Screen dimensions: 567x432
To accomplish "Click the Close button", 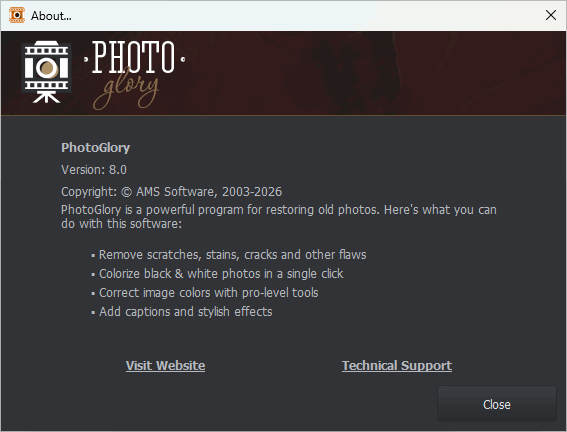I will point(496,404).
